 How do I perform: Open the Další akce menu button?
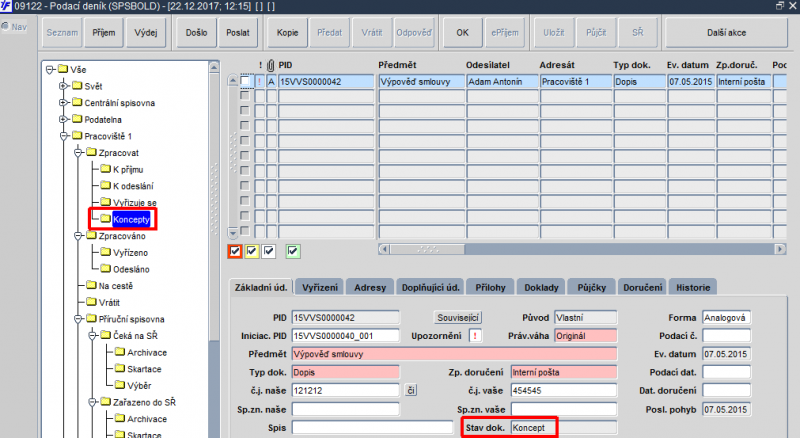tap(726, 33)
